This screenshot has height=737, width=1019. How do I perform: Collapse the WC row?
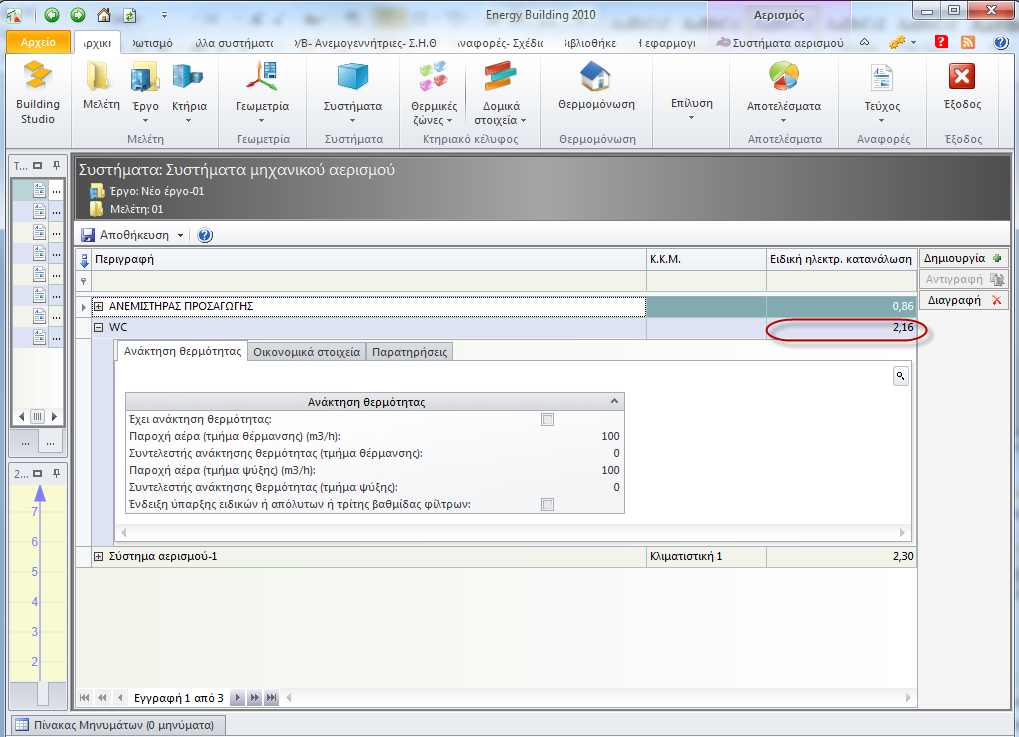[99, 328]
